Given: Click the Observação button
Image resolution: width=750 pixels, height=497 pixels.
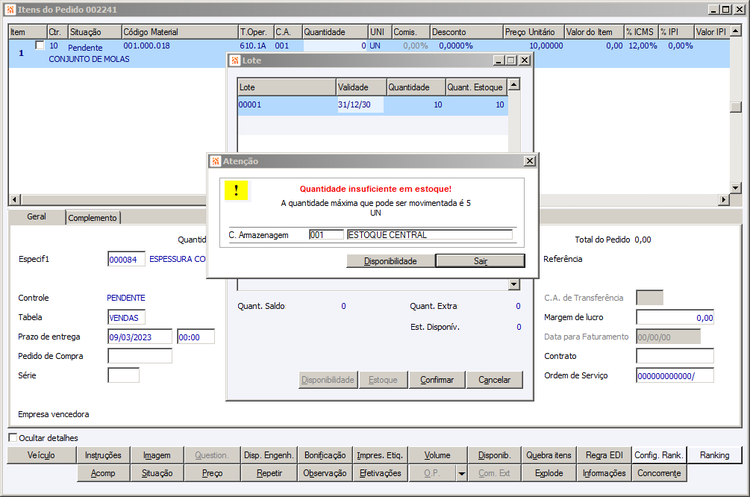Looking at the screenshot, I should click(325, 473).
